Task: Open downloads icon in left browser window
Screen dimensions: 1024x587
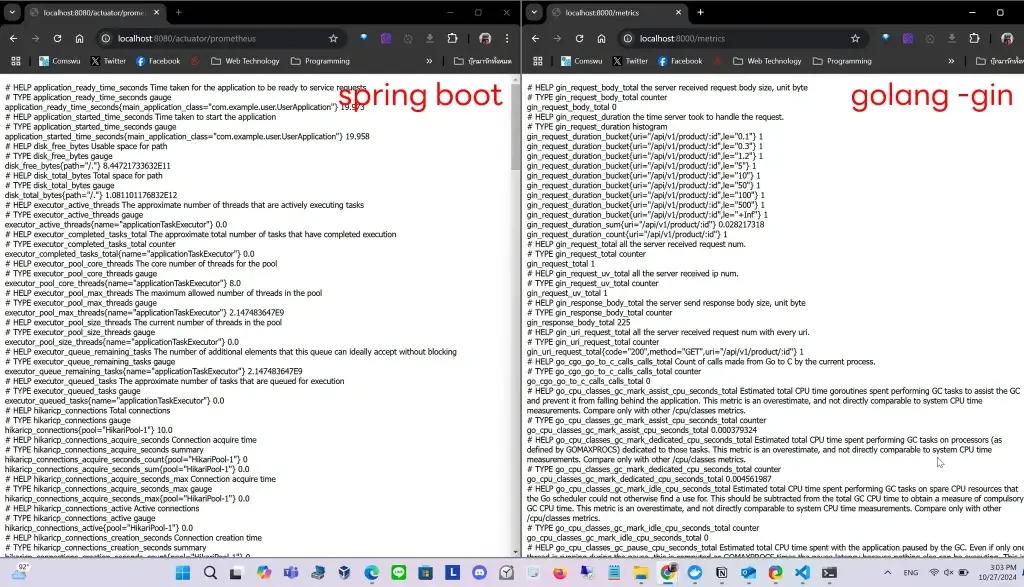Action: point(430,39)
